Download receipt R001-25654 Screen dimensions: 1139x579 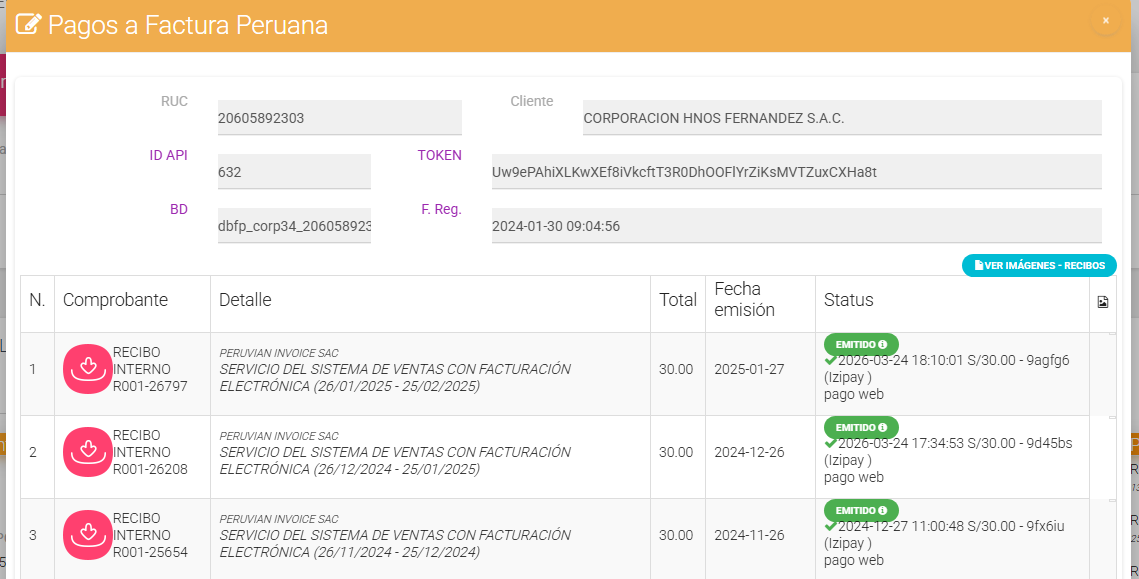tap(88, 535)
